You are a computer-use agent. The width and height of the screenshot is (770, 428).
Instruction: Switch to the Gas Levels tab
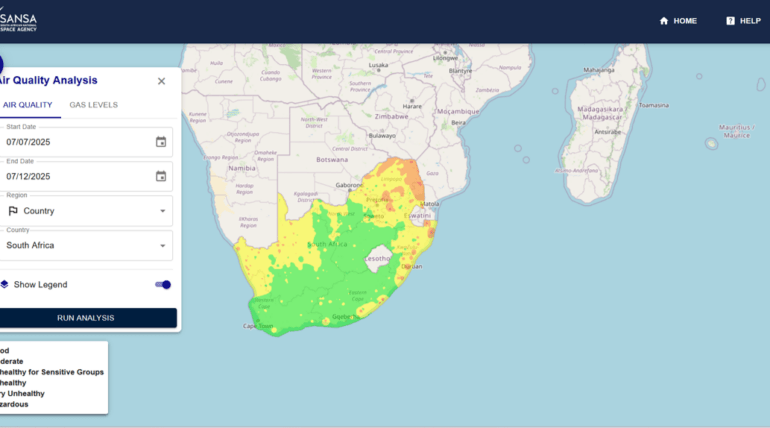[x=93, y=105]
